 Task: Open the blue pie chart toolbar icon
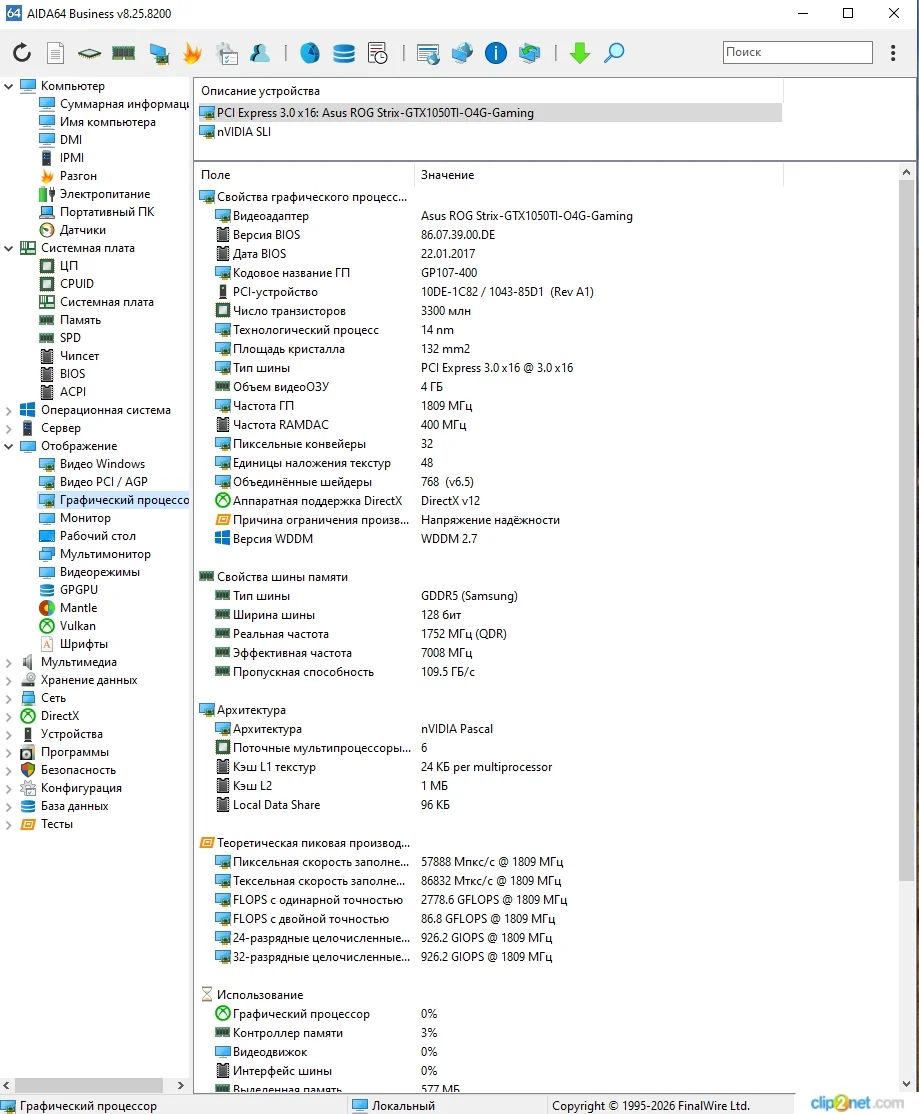tap(310, 53)
